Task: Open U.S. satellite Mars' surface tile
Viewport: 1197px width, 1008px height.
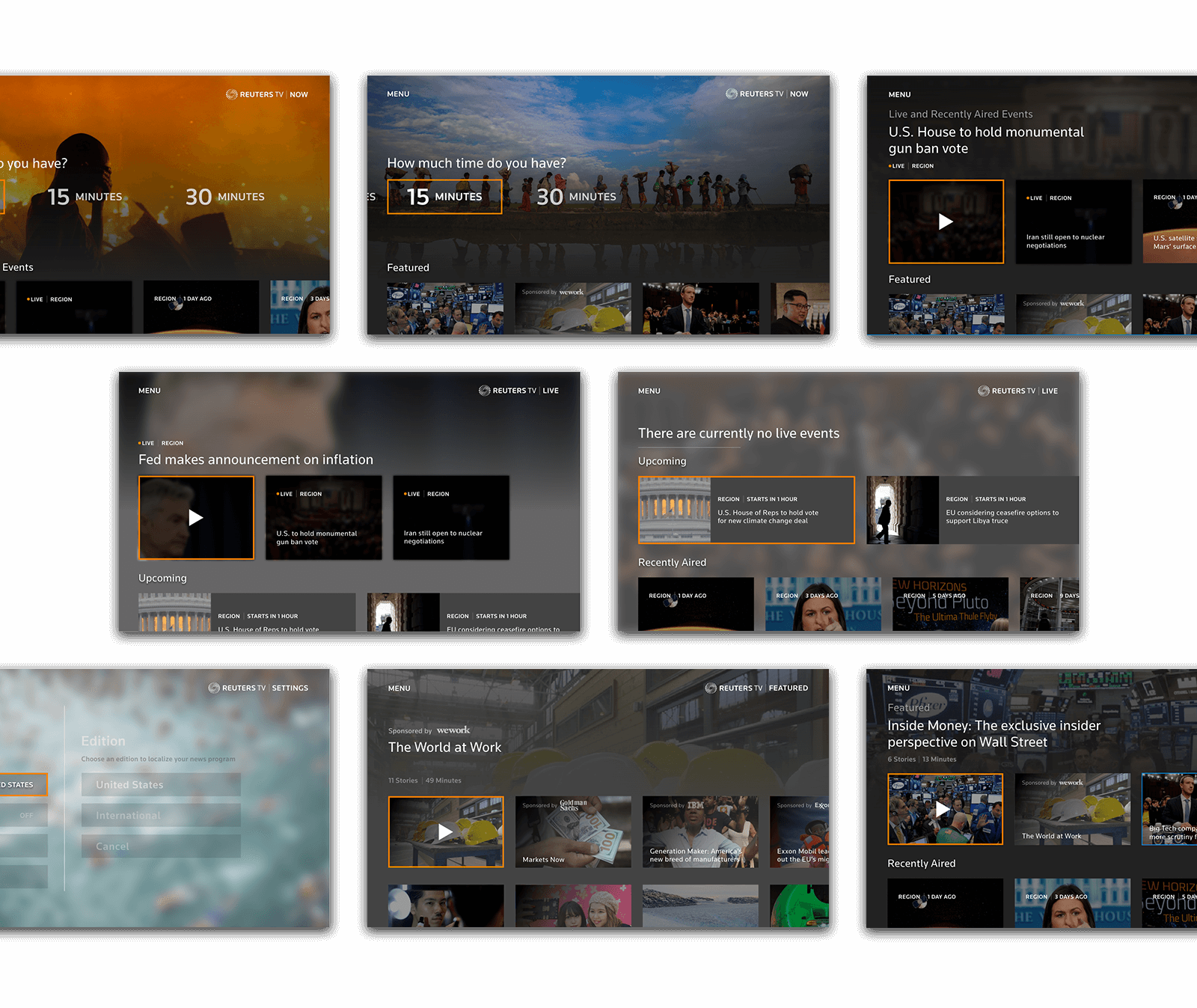Action: [x=1170, y=222]
